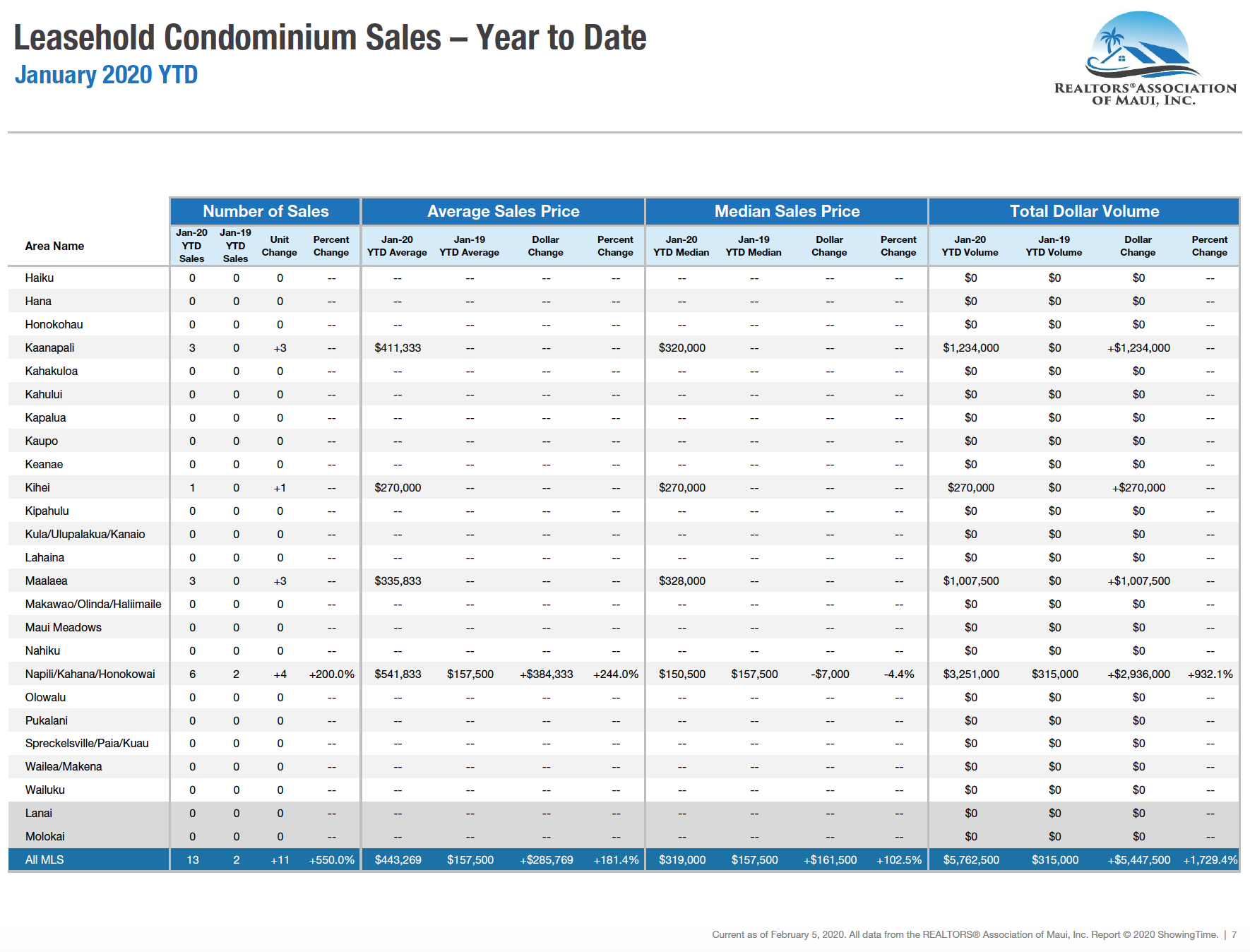Click the 'Jan-19 YTD Median' column header
Viewport: 1250px width, 952px height.
click(x=754, y=246)
